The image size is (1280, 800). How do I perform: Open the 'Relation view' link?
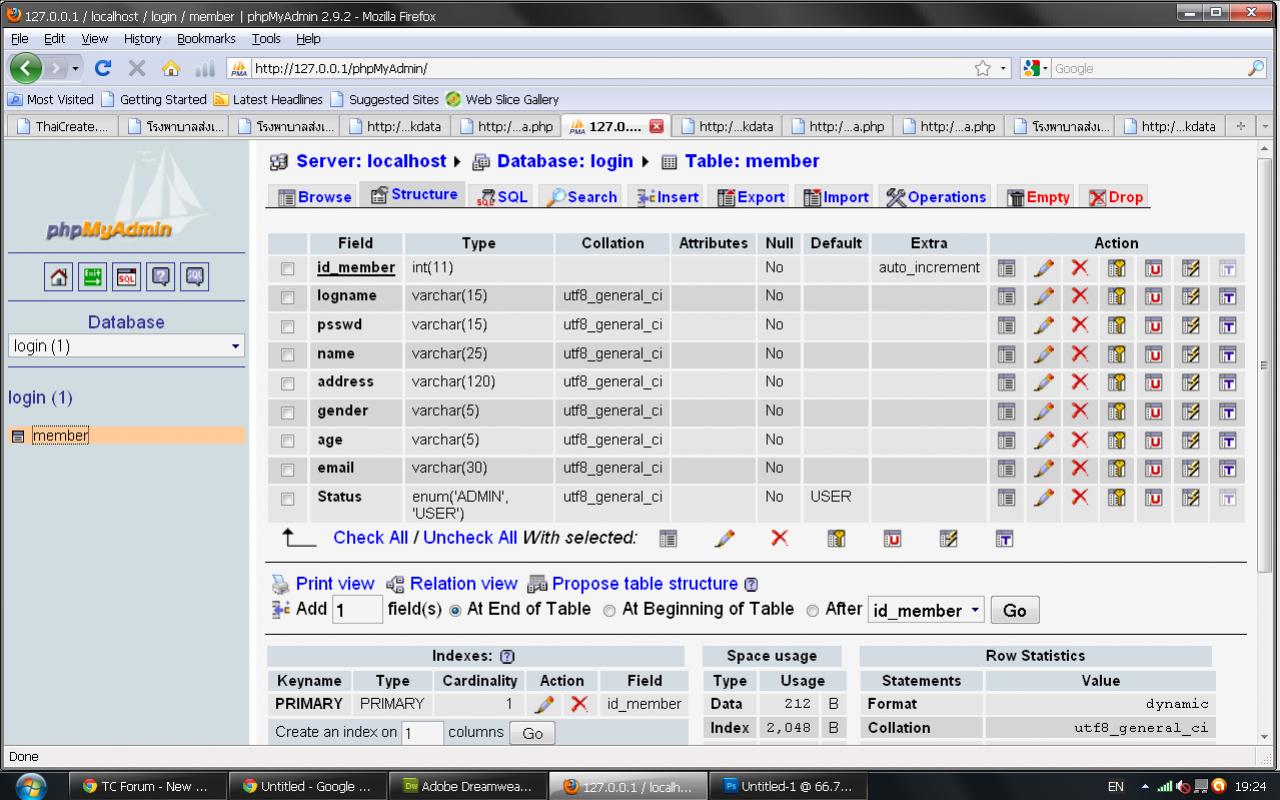464,584
